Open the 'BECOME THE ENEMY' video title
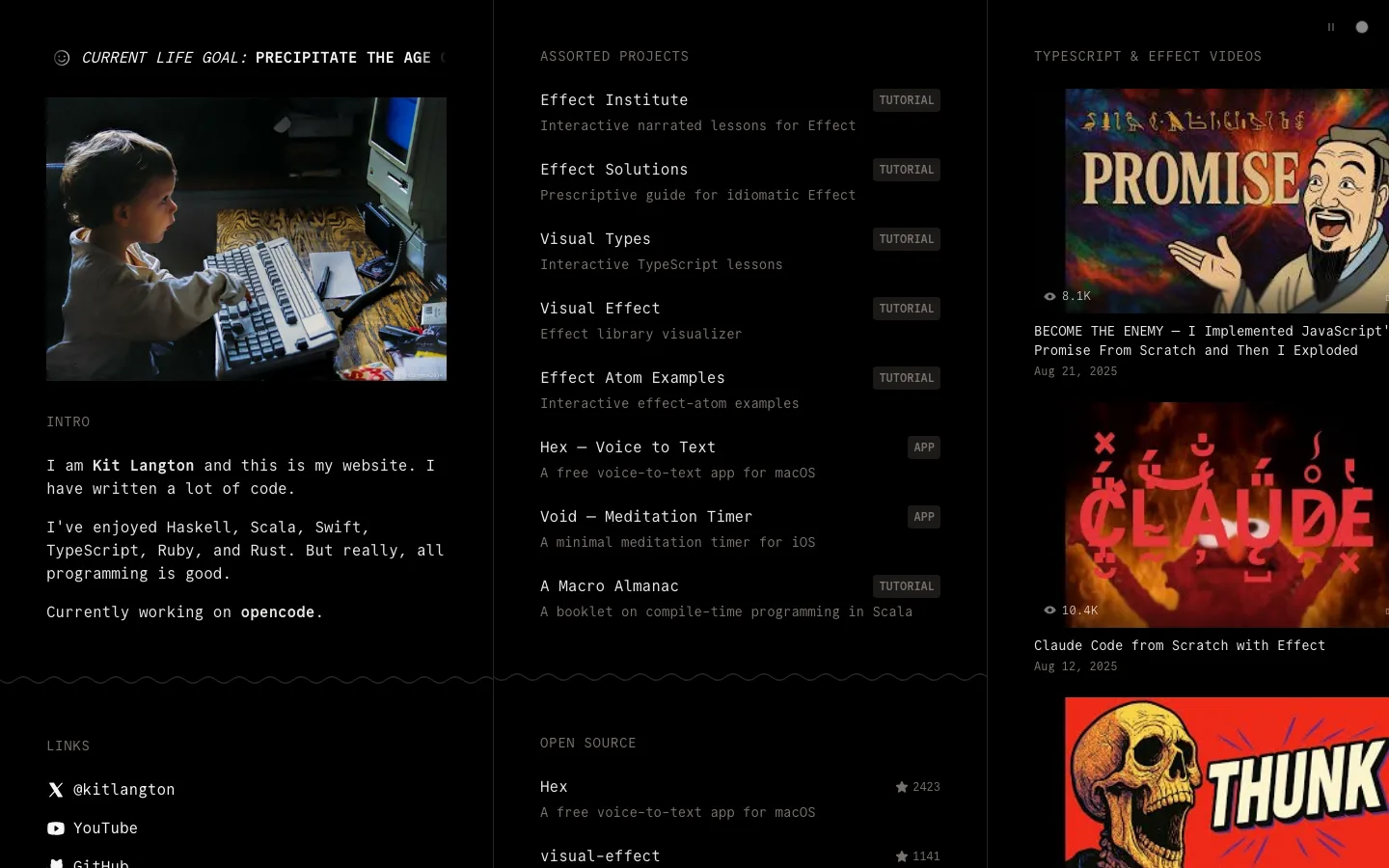Viewport: 1389px width, 868px height. point(1212,340)
